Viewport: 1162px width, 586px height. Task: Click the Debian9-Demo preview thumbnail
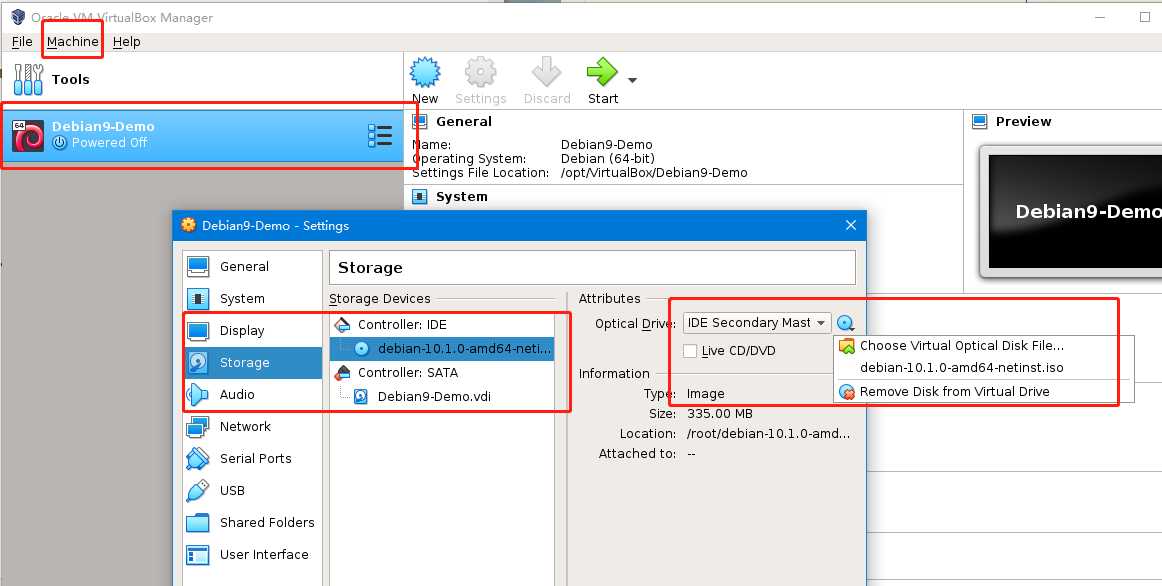[1075, 211]
